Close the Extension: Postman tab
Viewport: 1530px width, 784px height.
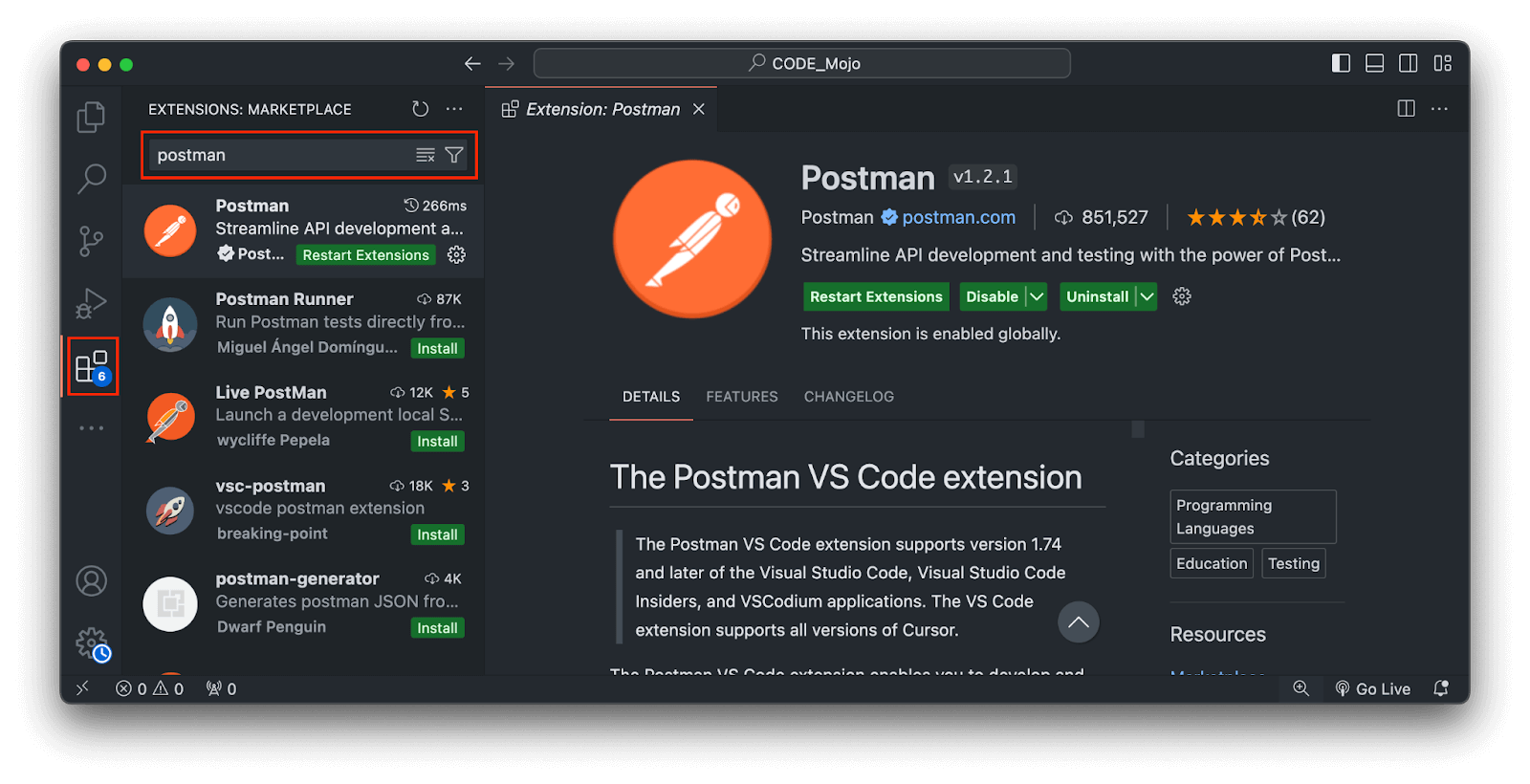pyautogui.click(x=699, y=109)
